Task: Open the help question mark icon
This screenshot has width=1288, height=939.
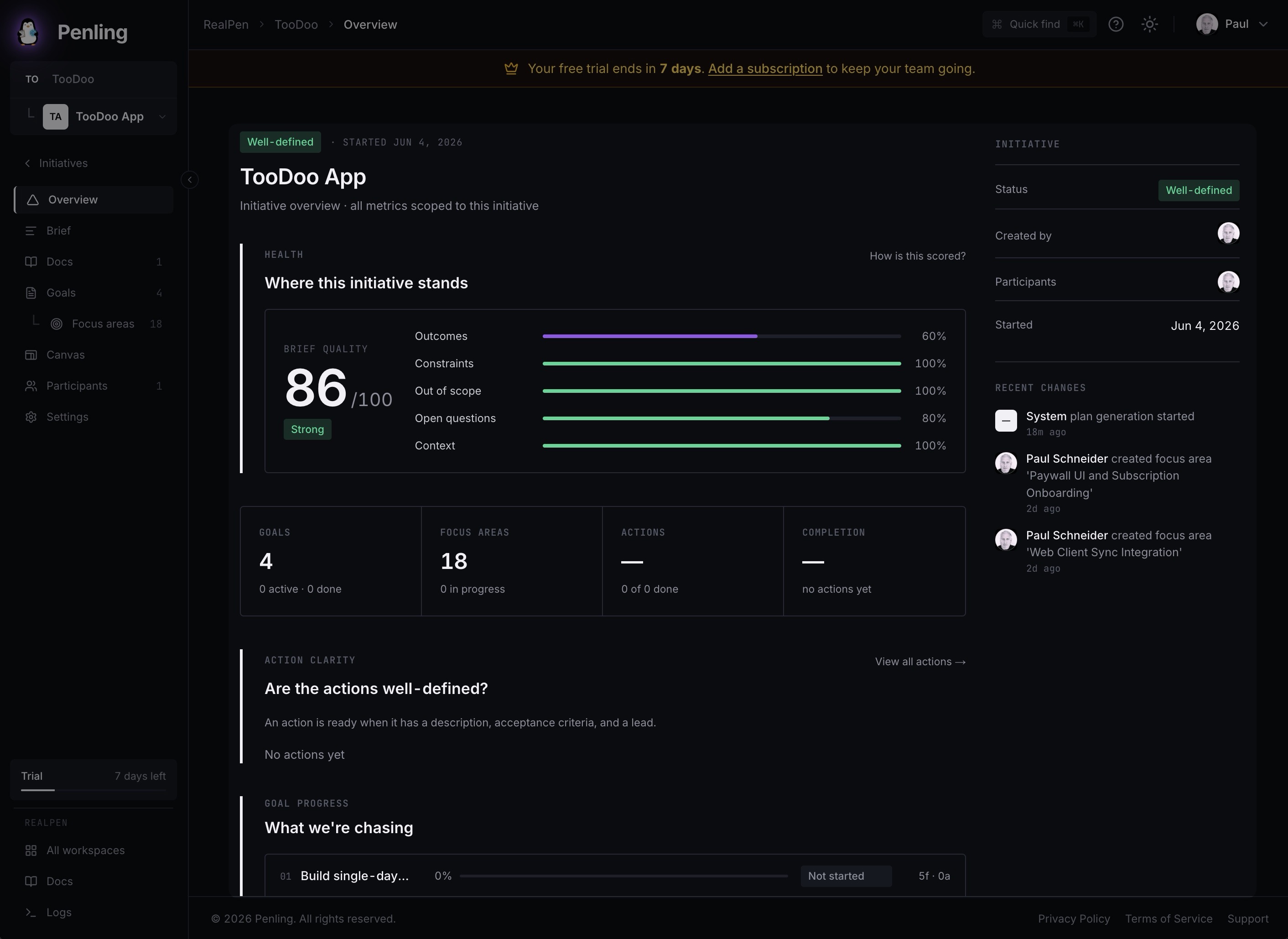Action: [x=1116, y=25]
